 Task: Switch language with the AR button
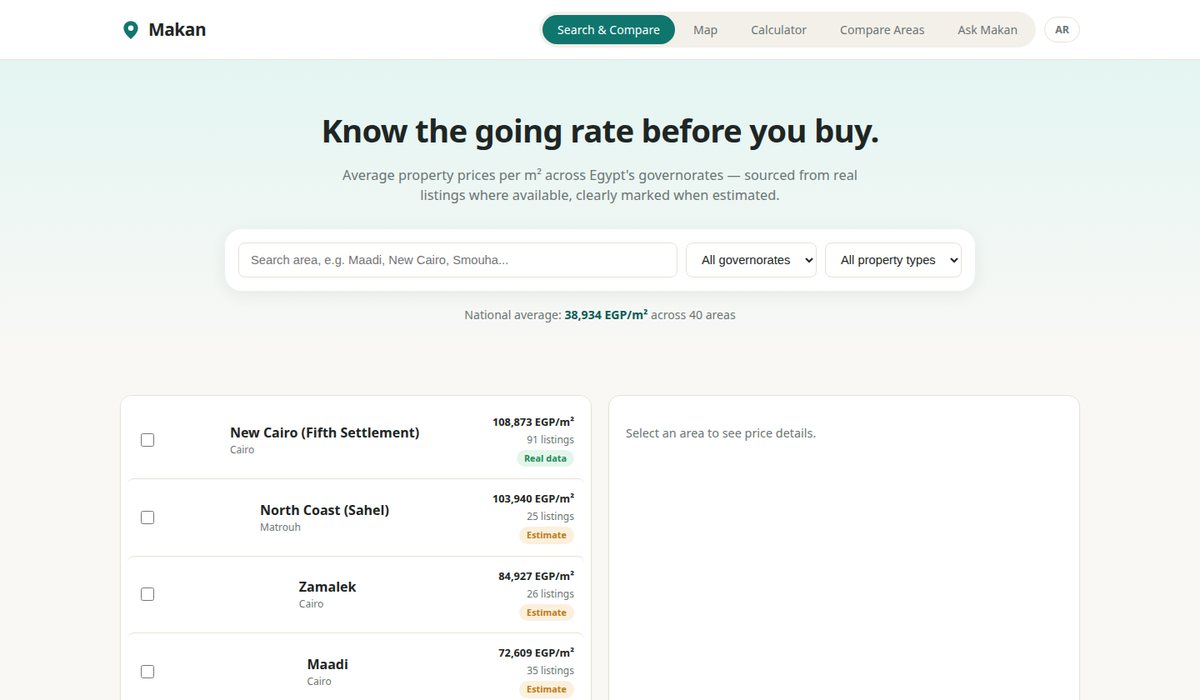1062,30
